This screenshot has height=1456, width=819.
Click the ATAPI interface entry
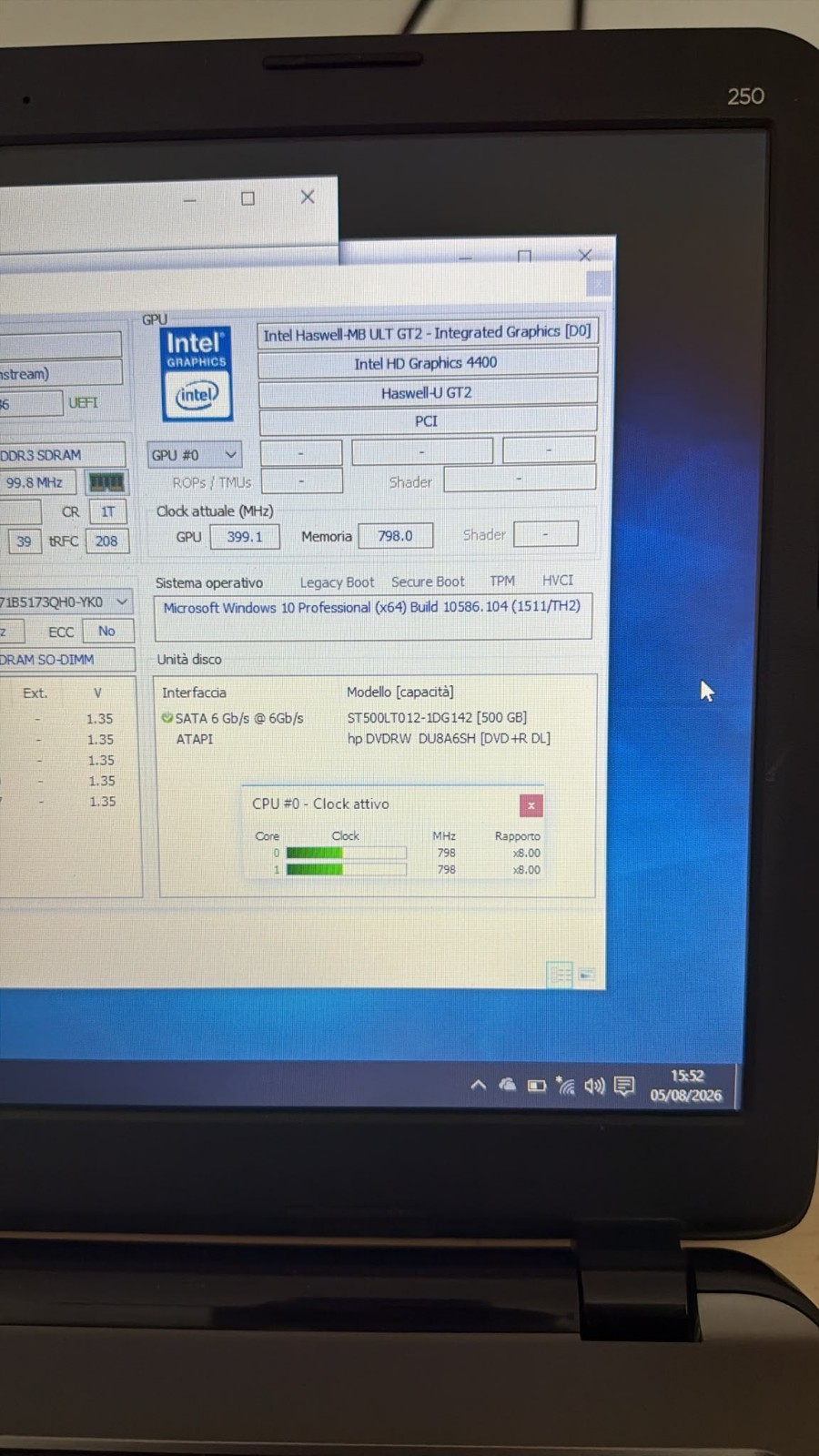(x=195, y=739)
